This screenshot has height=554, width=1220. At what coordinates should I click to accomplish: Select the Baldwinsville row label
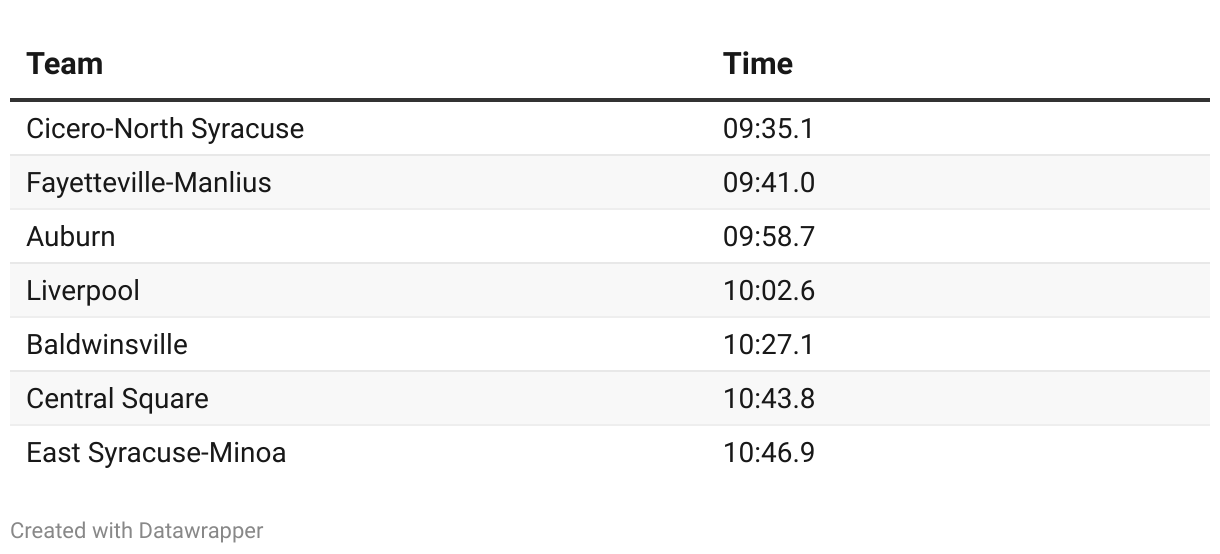pos(107,345)
